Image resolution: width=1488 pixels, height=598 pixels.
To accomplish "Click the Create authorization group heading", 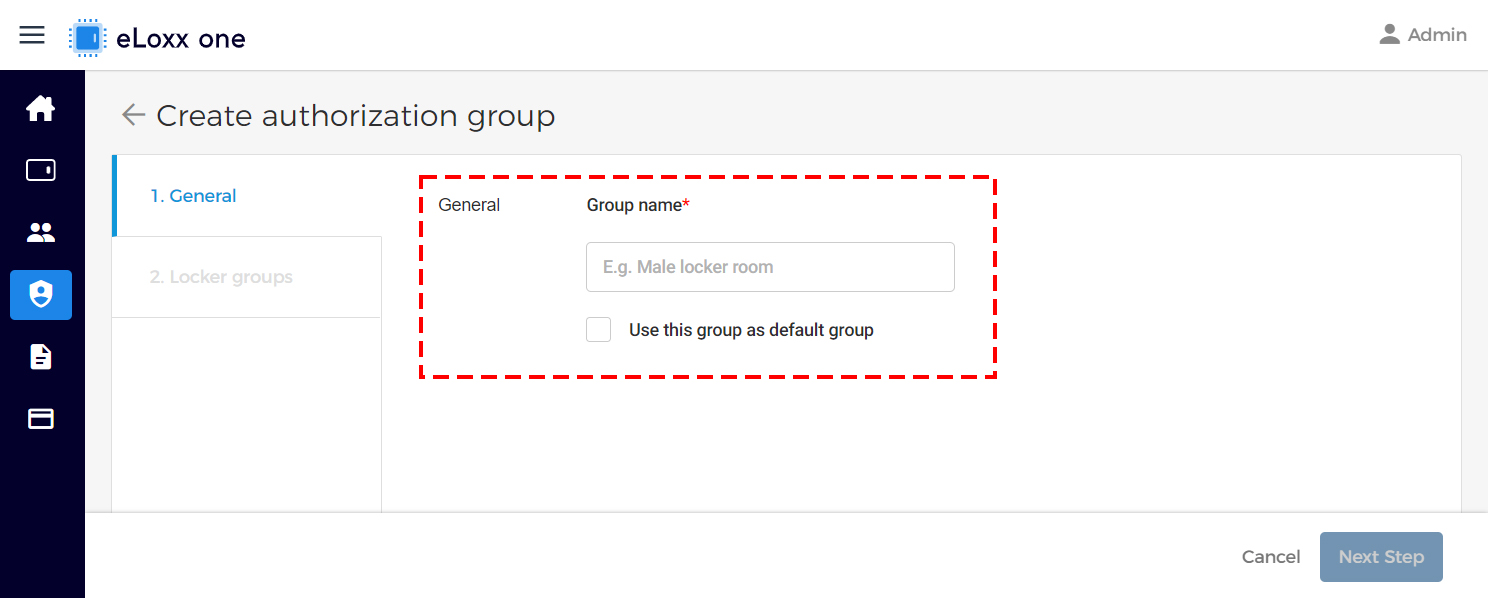I will (x=356, y=116).
